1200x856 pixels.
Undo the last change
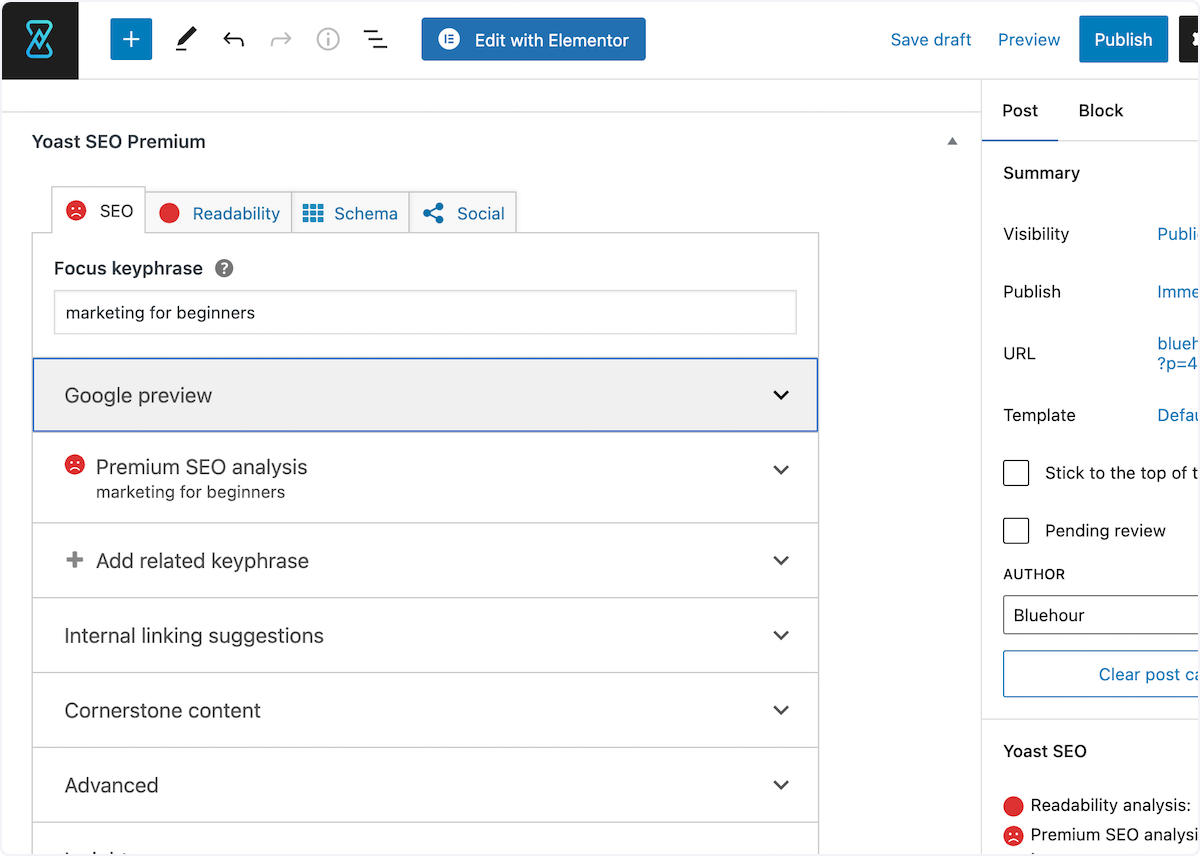(233, 40)
